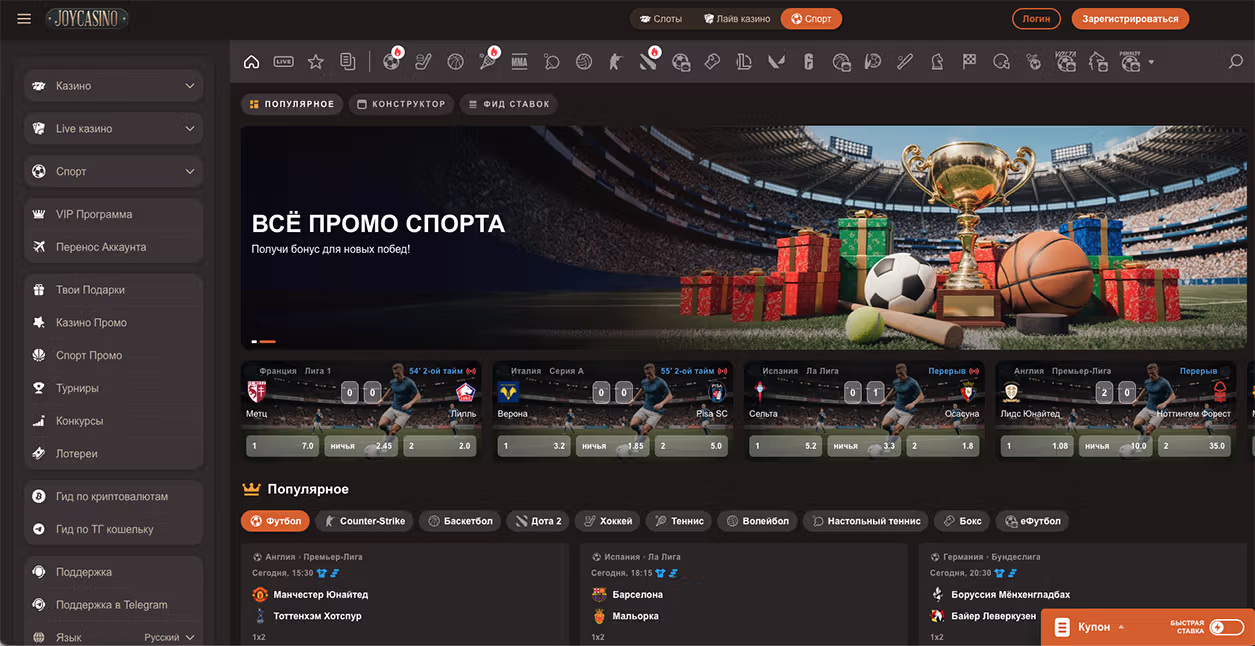Select the MMA icon in toolbar
The image size is (1255, 646).
(519, 62)
